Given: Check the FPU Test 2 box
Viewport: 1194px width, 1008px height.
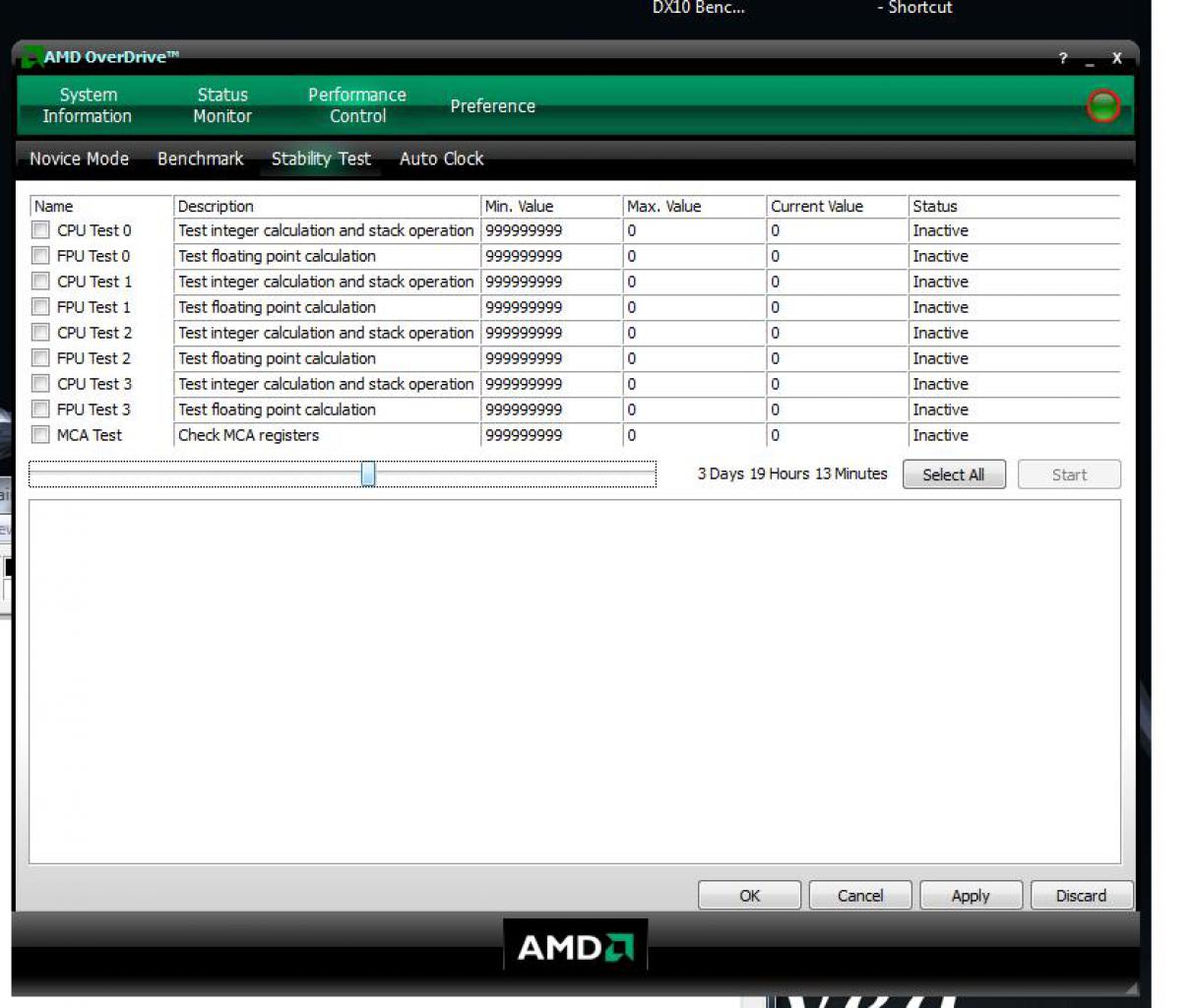Looking at the screenshot, I should (40, 358).
